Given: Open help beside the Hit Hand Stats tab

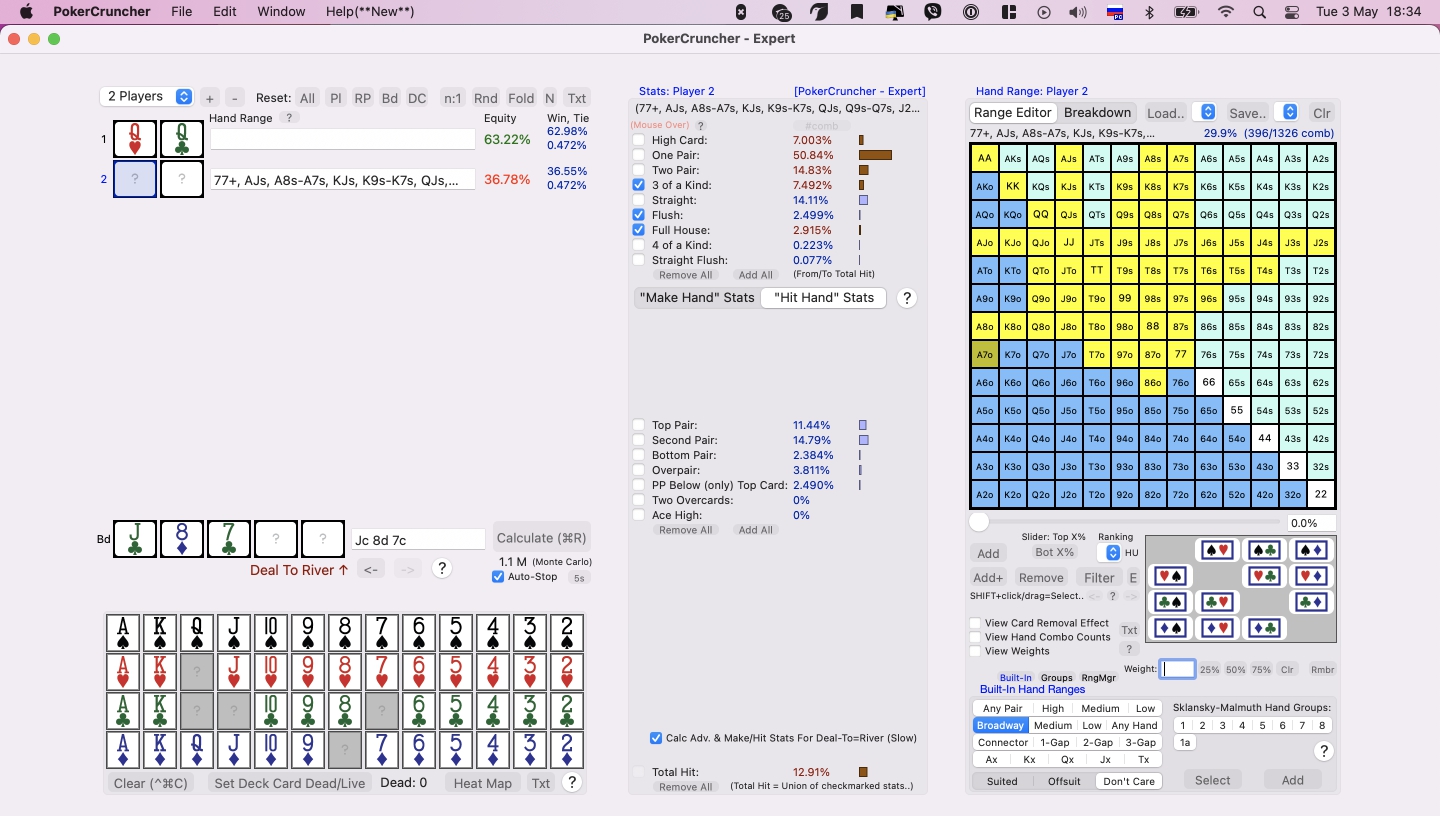Looking at the screenshot, I should (907, 298).
